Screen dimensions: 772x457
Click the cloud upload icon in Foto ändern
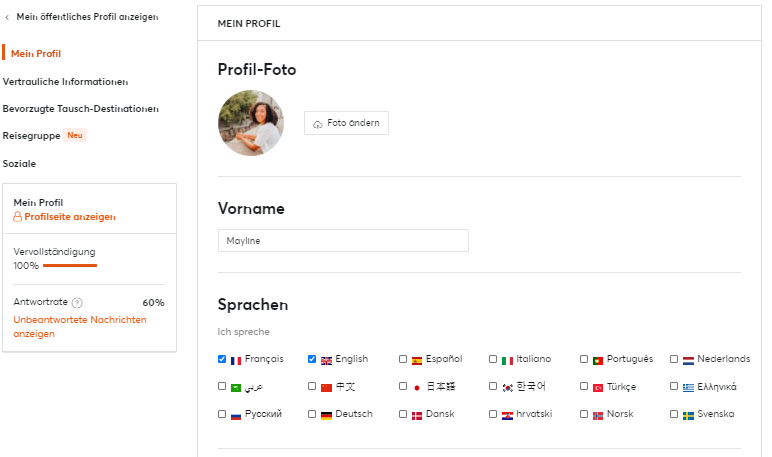(x=318, y=124)
